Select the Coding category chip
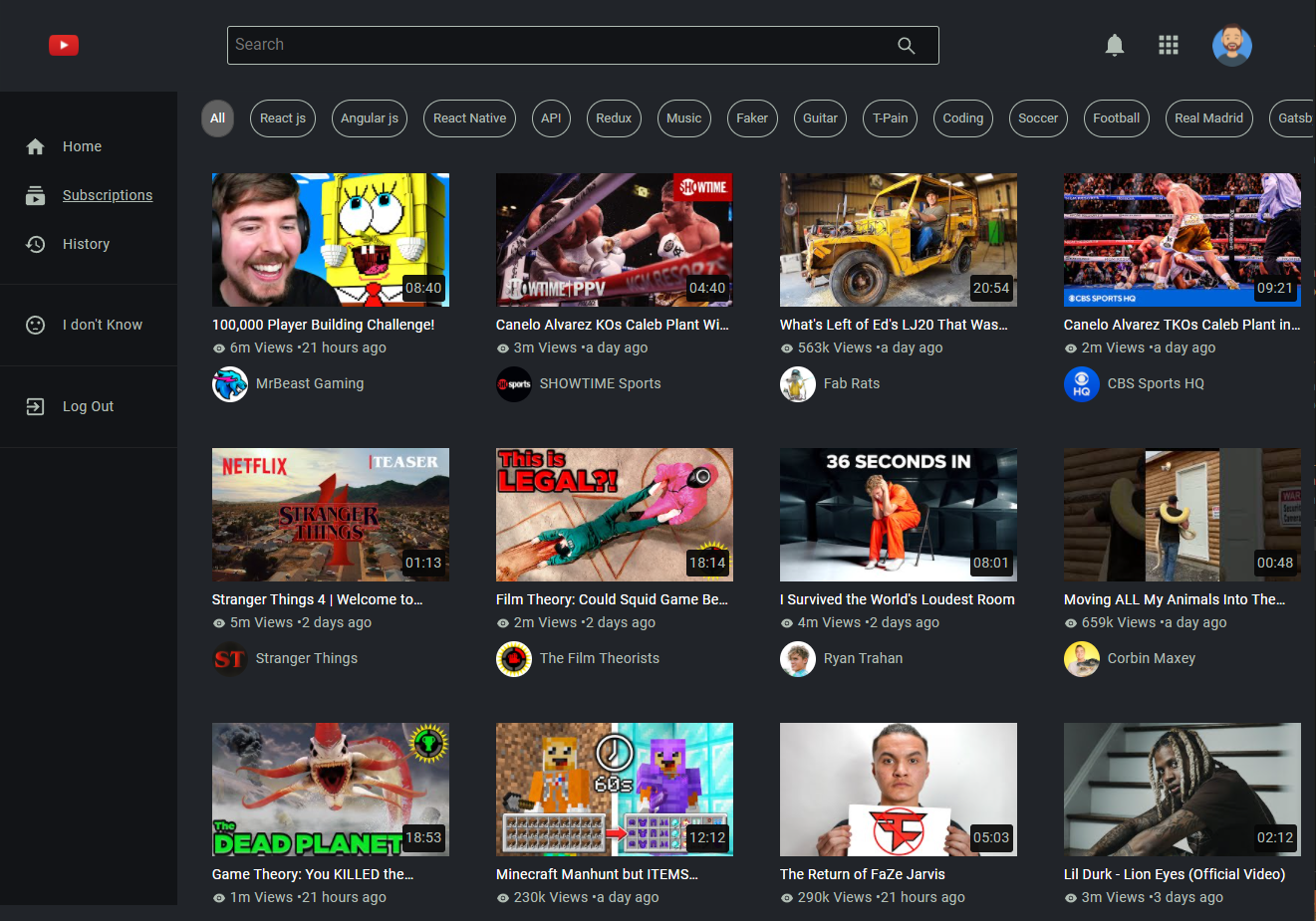The width and height of the screenshot is (1316, 921). 963,117
